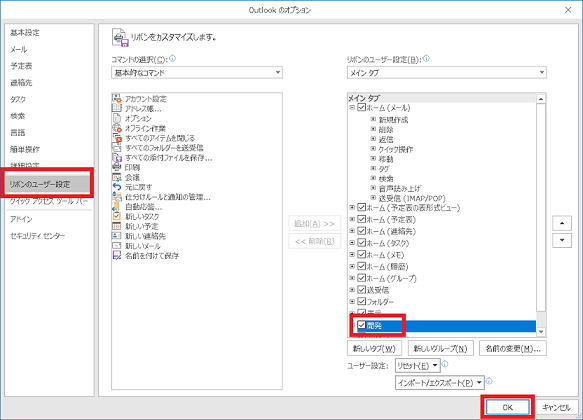Click the OK button
Screen dimensions: 583x420
click(508, 407)
